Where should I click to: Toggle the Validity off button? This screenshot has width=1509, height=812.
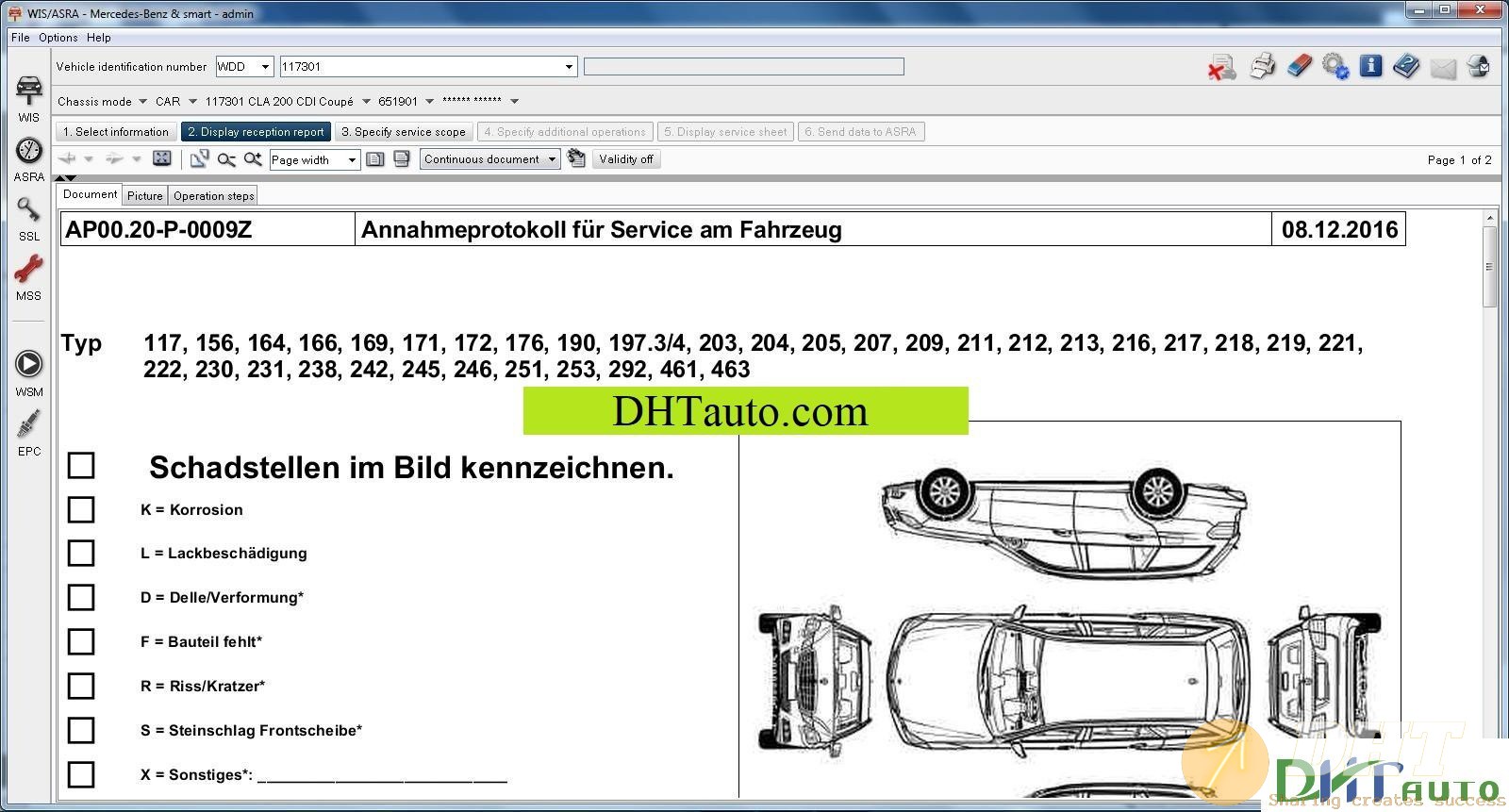click(626, 159)
